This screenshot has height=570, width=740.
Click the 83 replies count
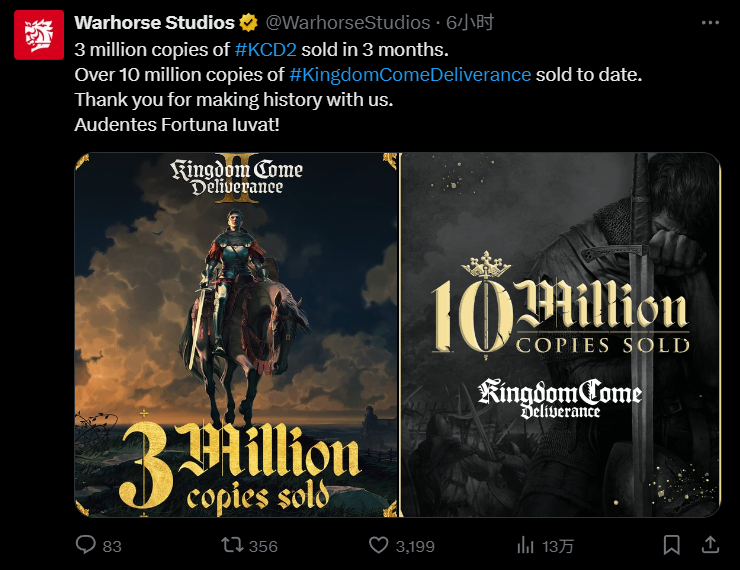coord(112,546)
